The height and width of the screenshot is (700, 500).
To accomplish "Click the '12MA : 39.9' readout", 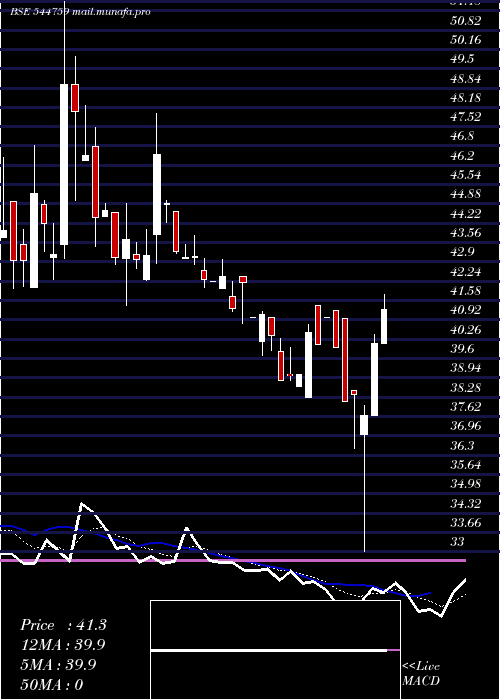I will (x=63, y=645).
